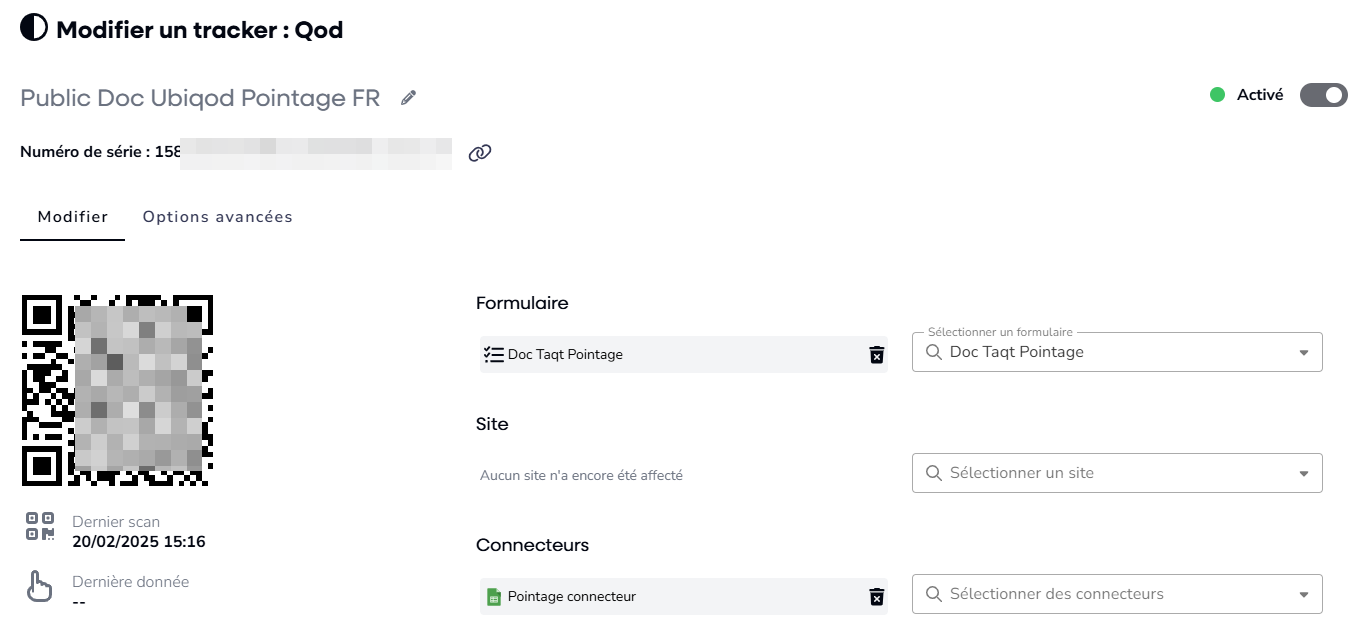This screenshot has width=1360, height=626.
Task: Delete the Doc Taqt Pointage form
Action: [x=876, y=355]
